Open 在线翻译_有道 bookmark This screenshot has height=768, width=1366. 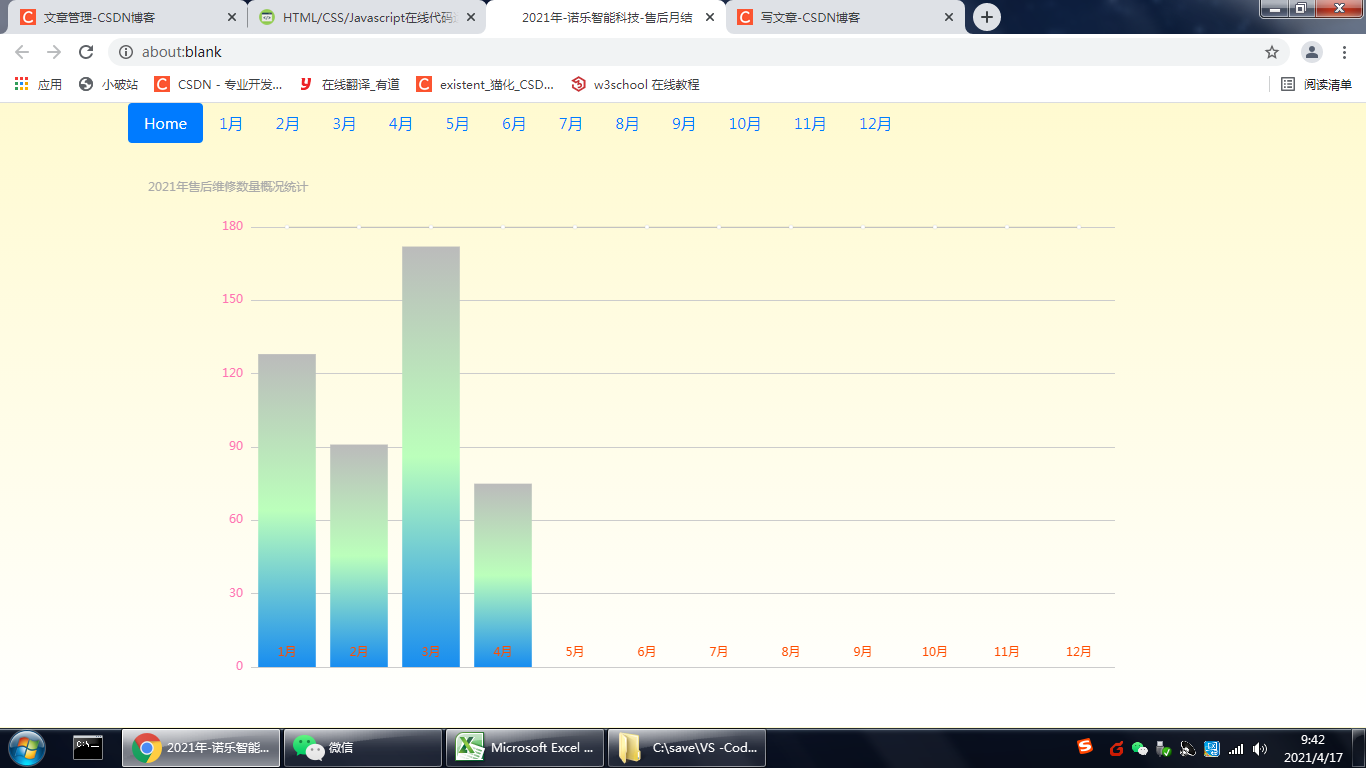click(x=349, y=85)
